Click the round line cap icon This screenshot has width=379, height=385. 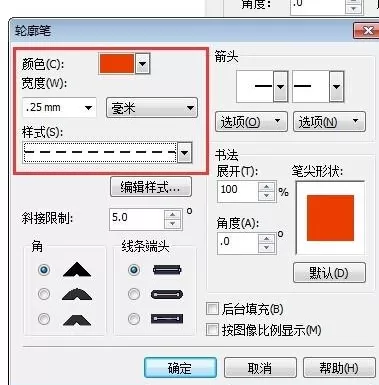(167, 295)
